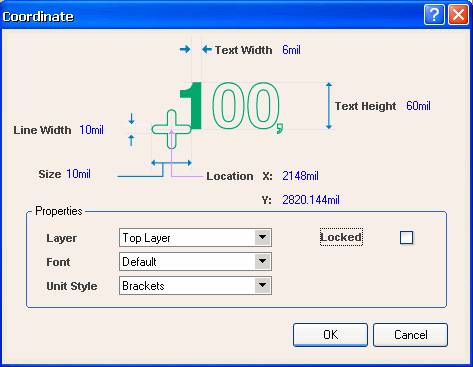Click the Text Height dimension arrow

coord(329,106)
